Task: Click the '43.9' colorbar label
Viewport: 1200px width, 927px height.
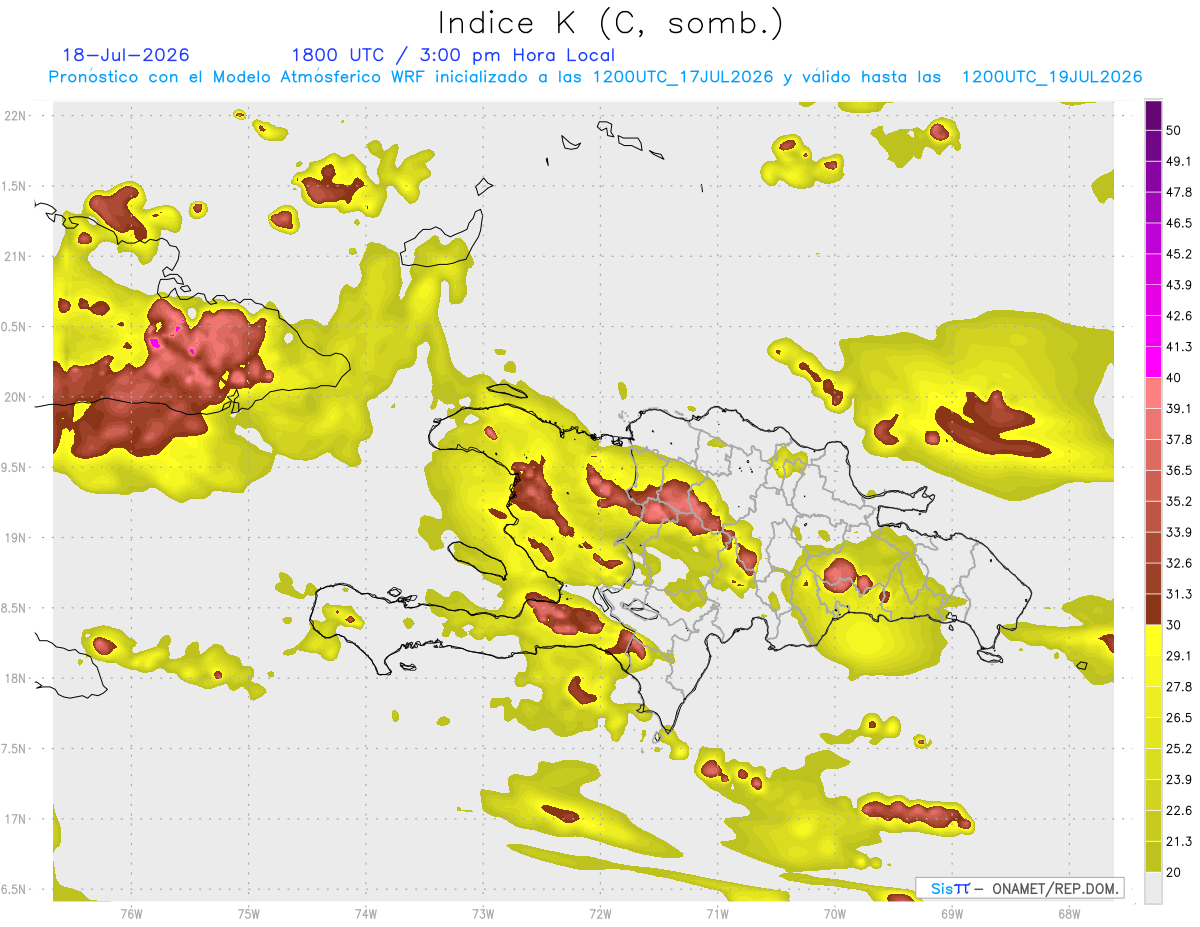Action: coord(1179,285)
